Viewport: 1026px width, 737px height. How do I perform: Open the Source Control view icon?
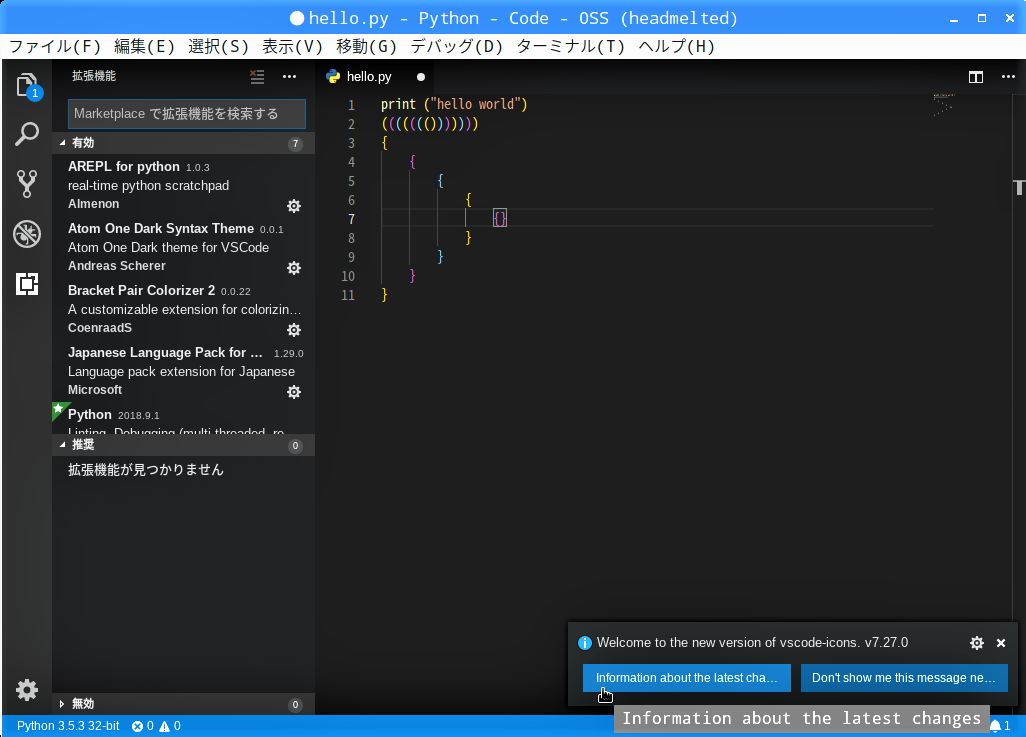[x=27, y=184]
